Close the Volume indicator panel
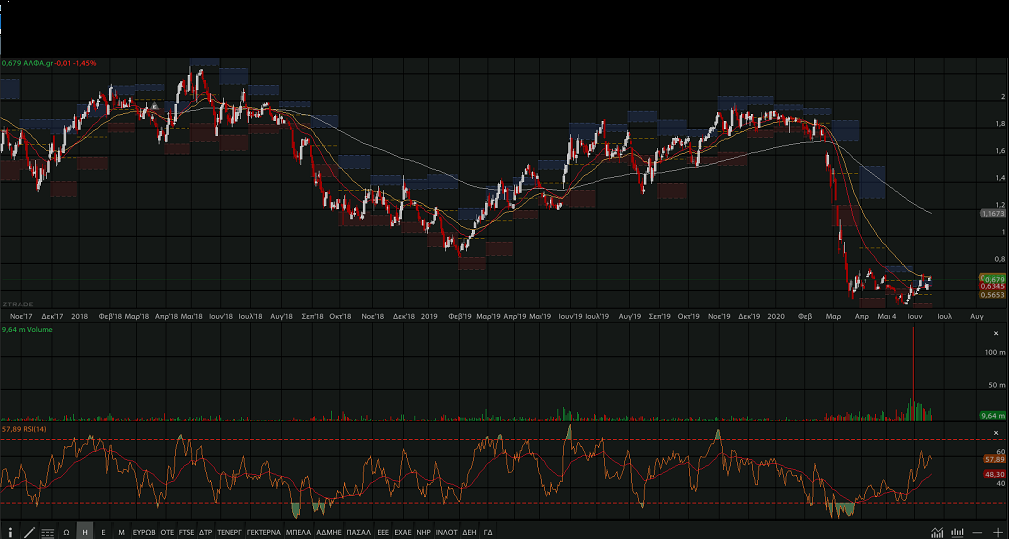The width and height of the screenshot is (1009, 539). pyautogui.click(x=995, y=332)
